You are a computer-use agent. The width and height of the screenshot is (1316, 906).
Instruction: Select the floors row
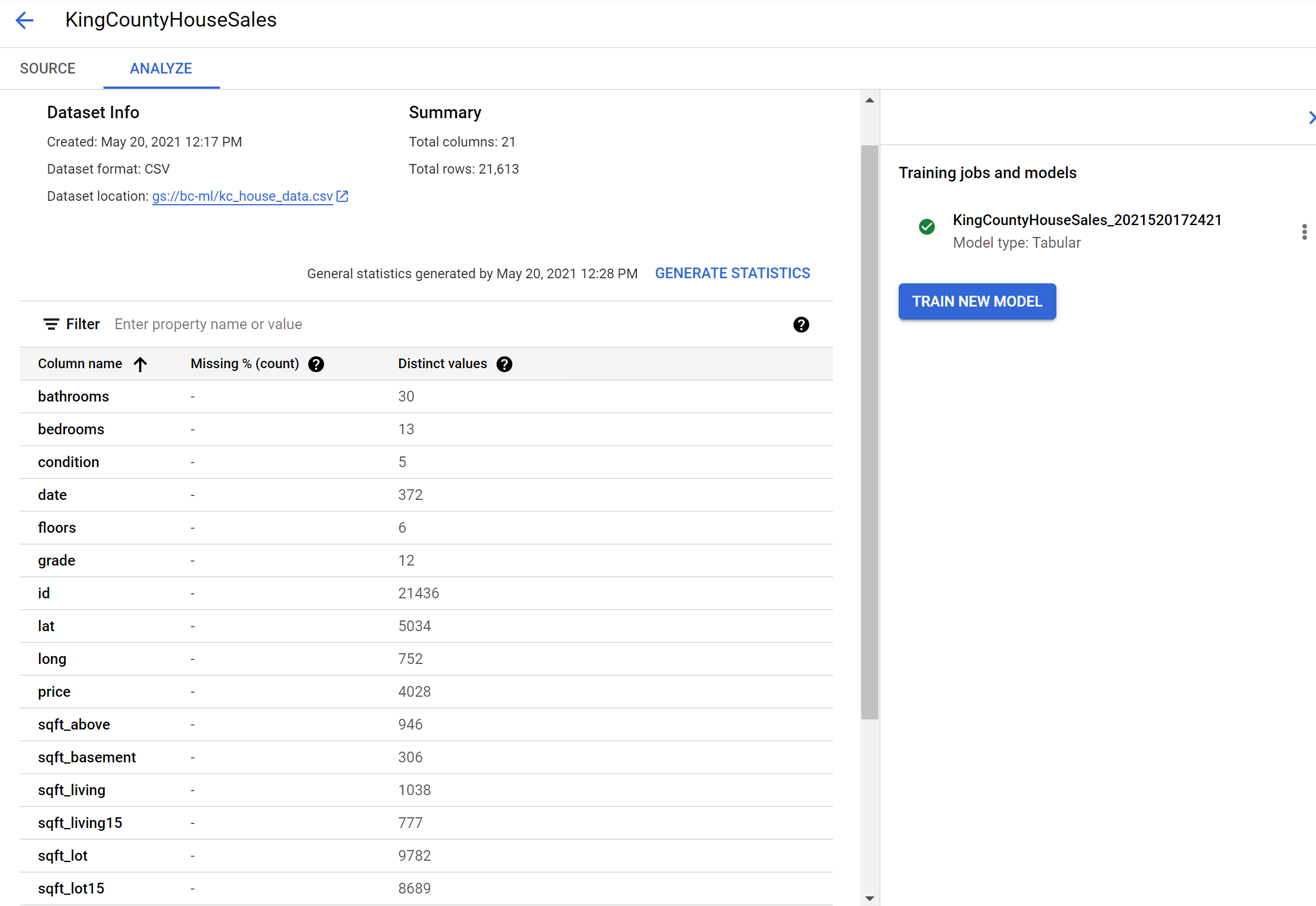426,528
